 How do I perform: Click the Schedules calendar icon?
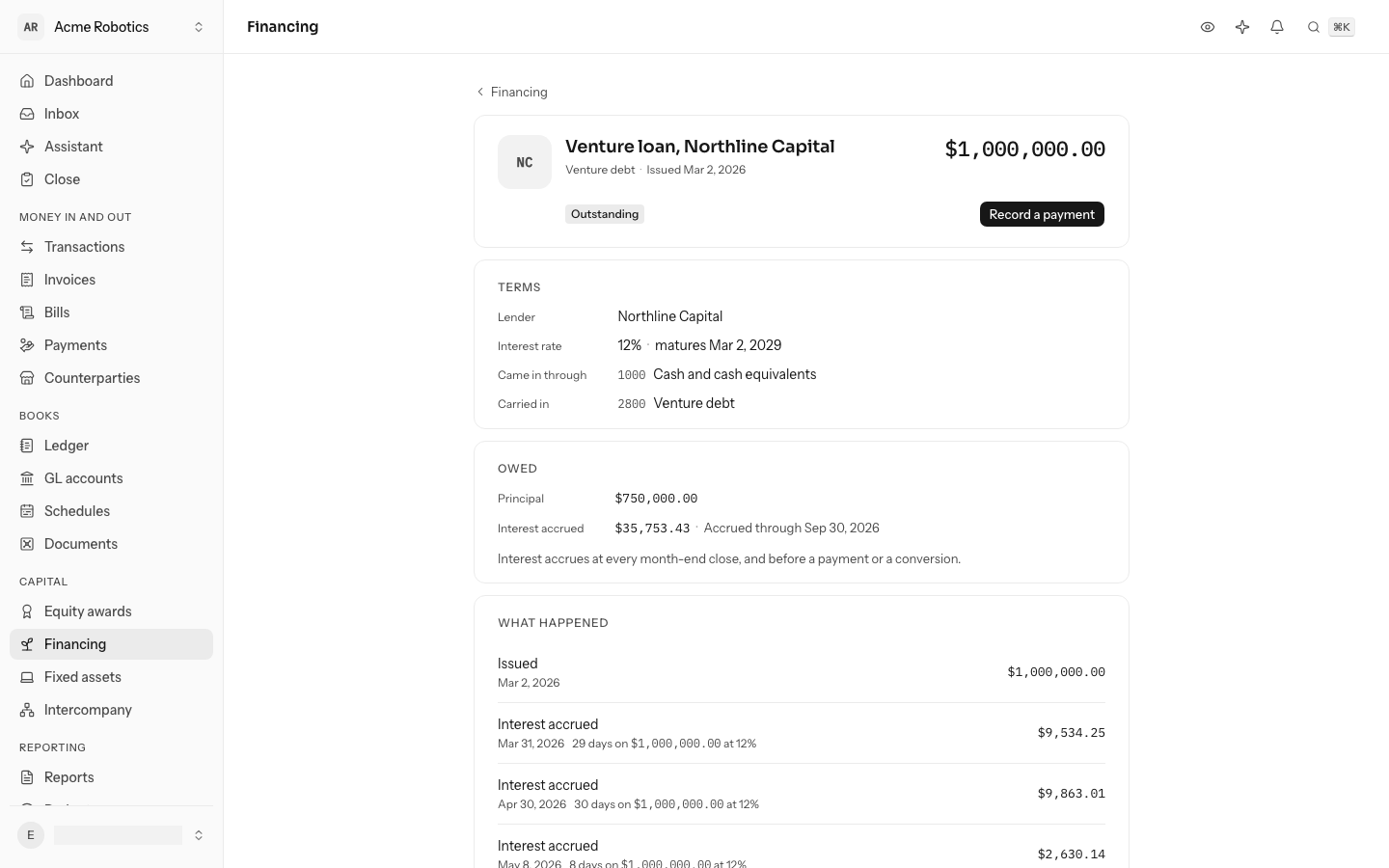(x=27, y=511)
